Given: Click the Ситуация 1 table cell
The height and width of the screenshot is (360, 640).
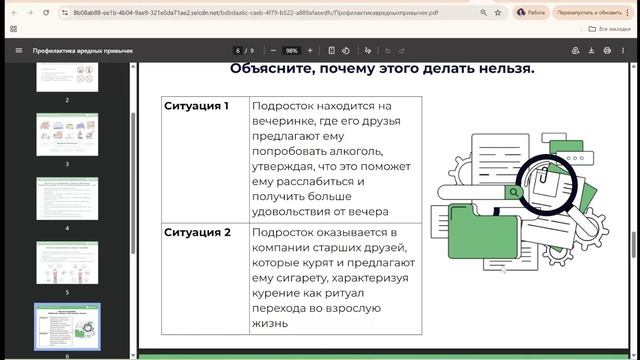Looking at the screenshot, I should pos(205,160).
